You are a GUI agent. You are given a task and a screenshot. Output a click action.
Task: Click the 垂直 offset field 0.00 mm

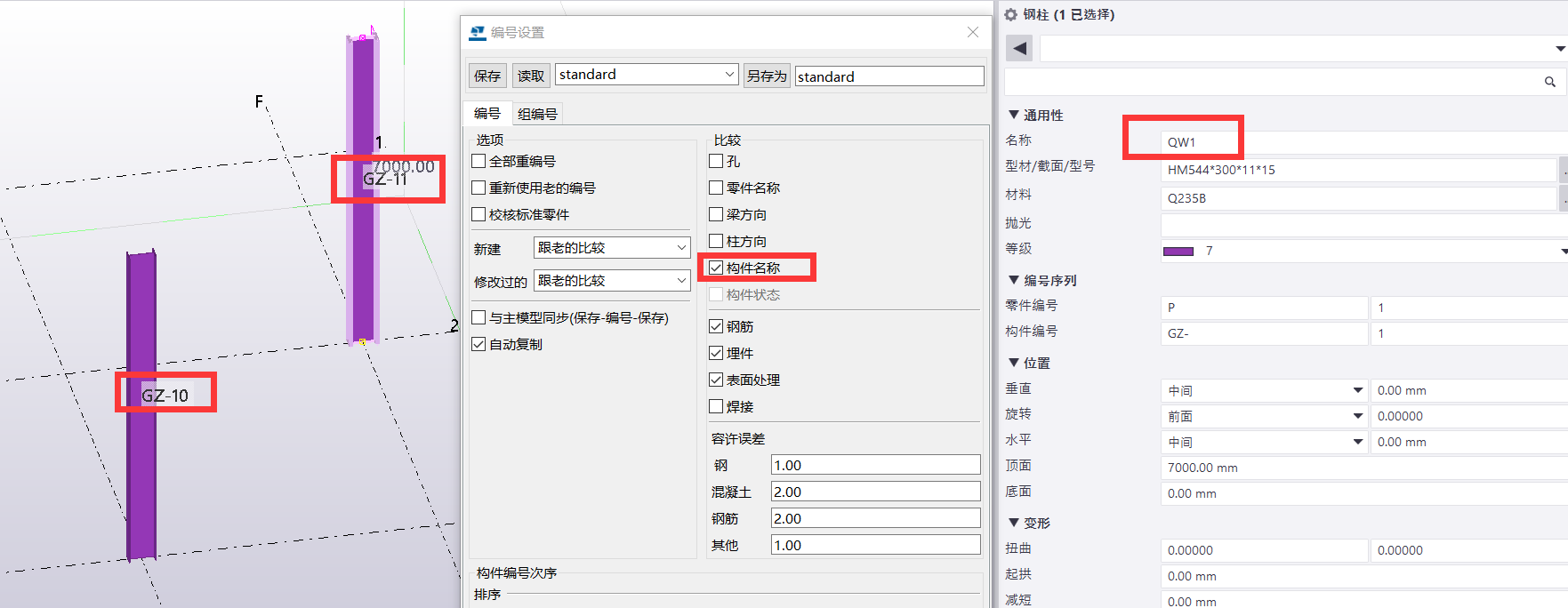pos(1469,390)
